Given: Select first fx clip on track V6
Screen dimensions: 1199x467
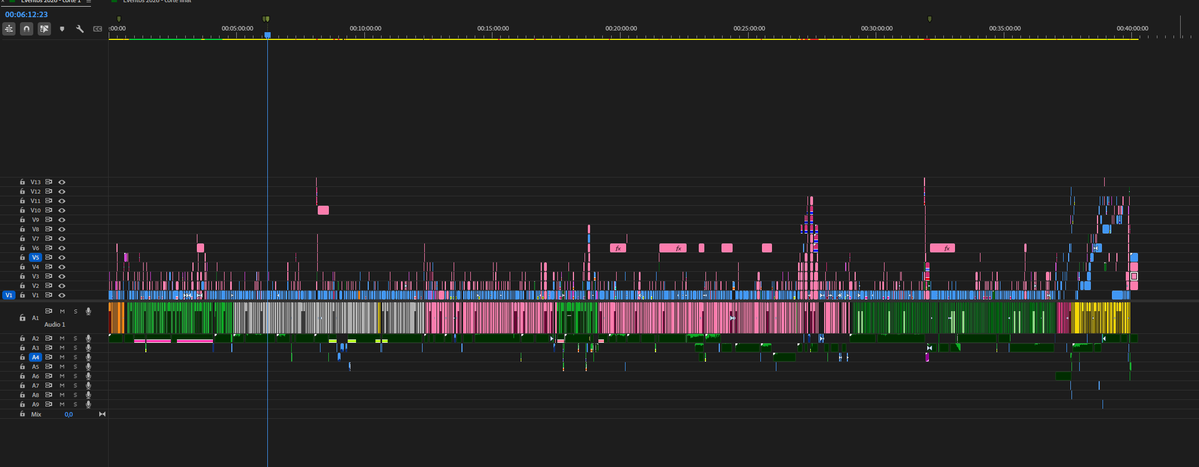Looking at the screenshot, I should coord(618,248).
